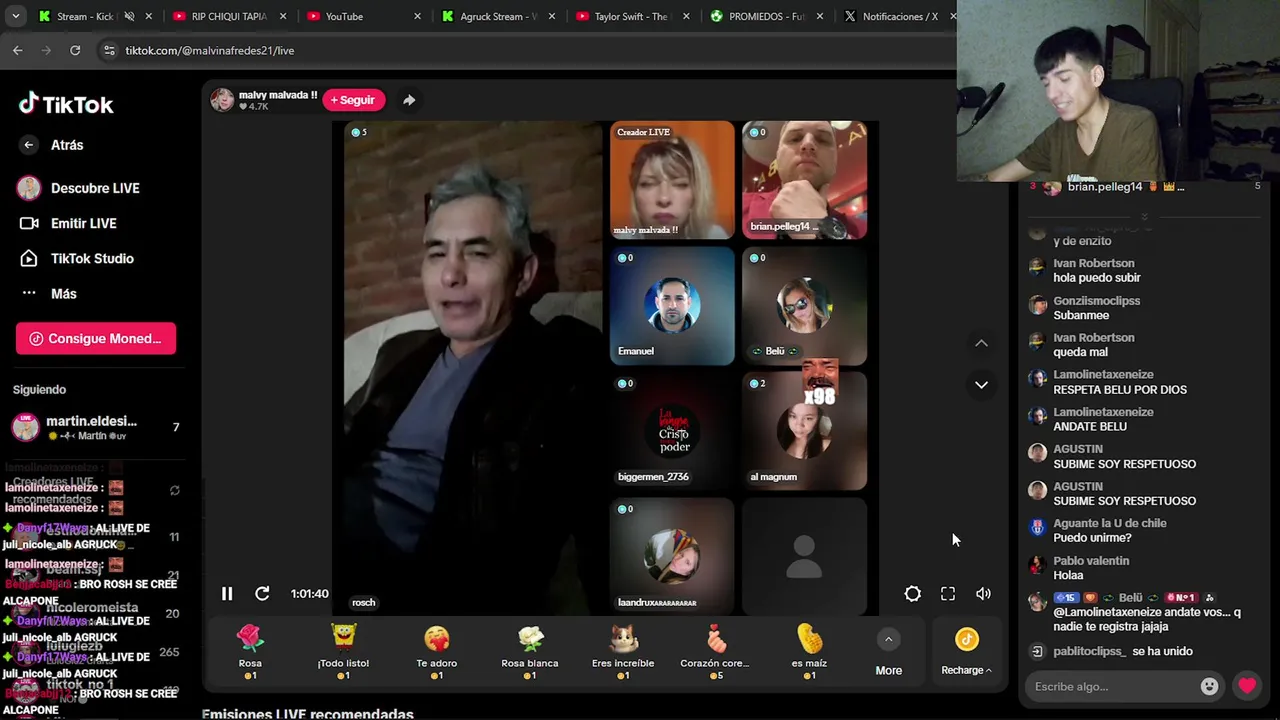Image resolution: width=1280 pixels, height=720 pixels.
Task: Close the YouTube tab
Action: pos(417,16)
